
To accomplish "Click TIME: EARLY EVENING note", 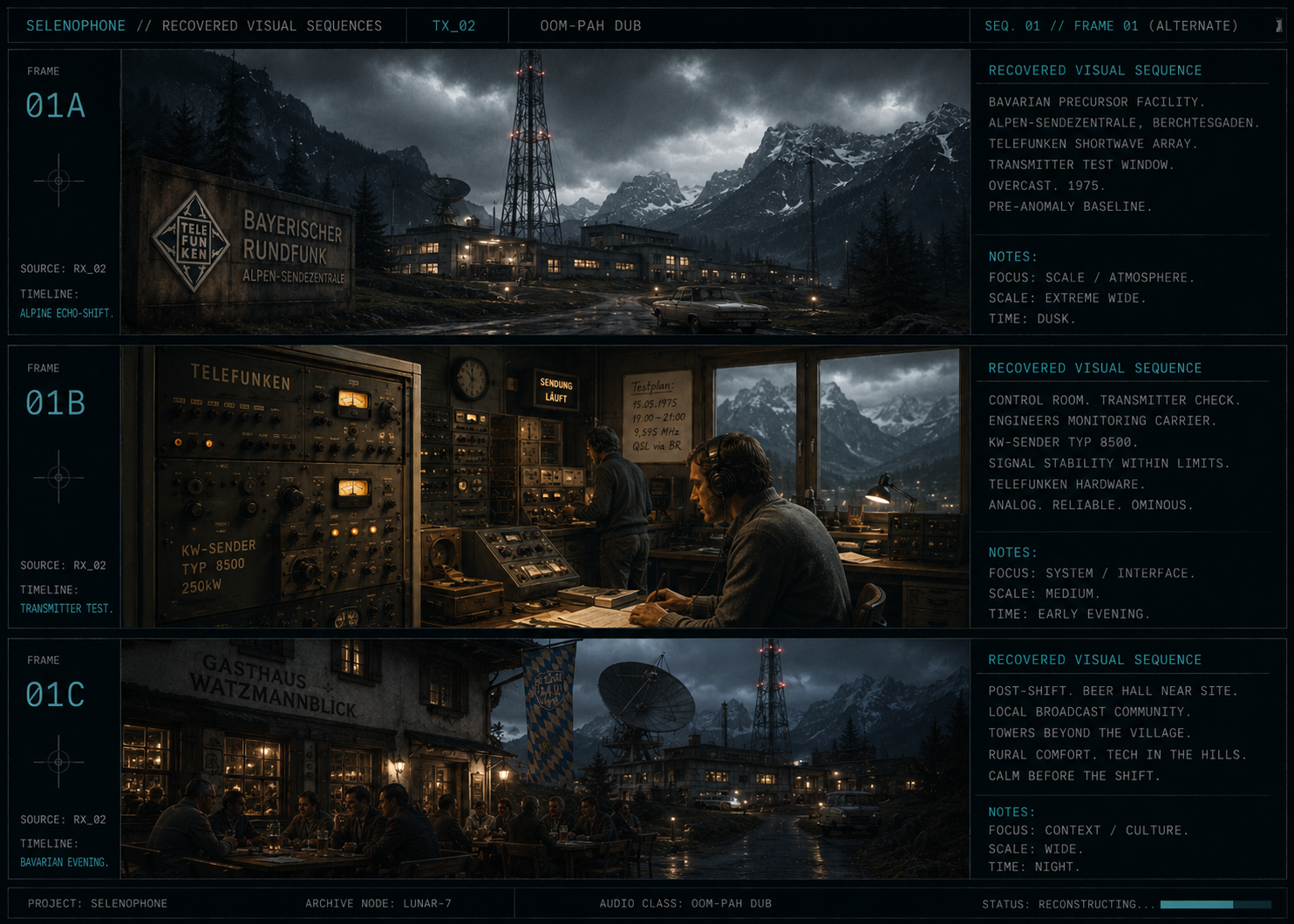I will (x=1069, y=615).
